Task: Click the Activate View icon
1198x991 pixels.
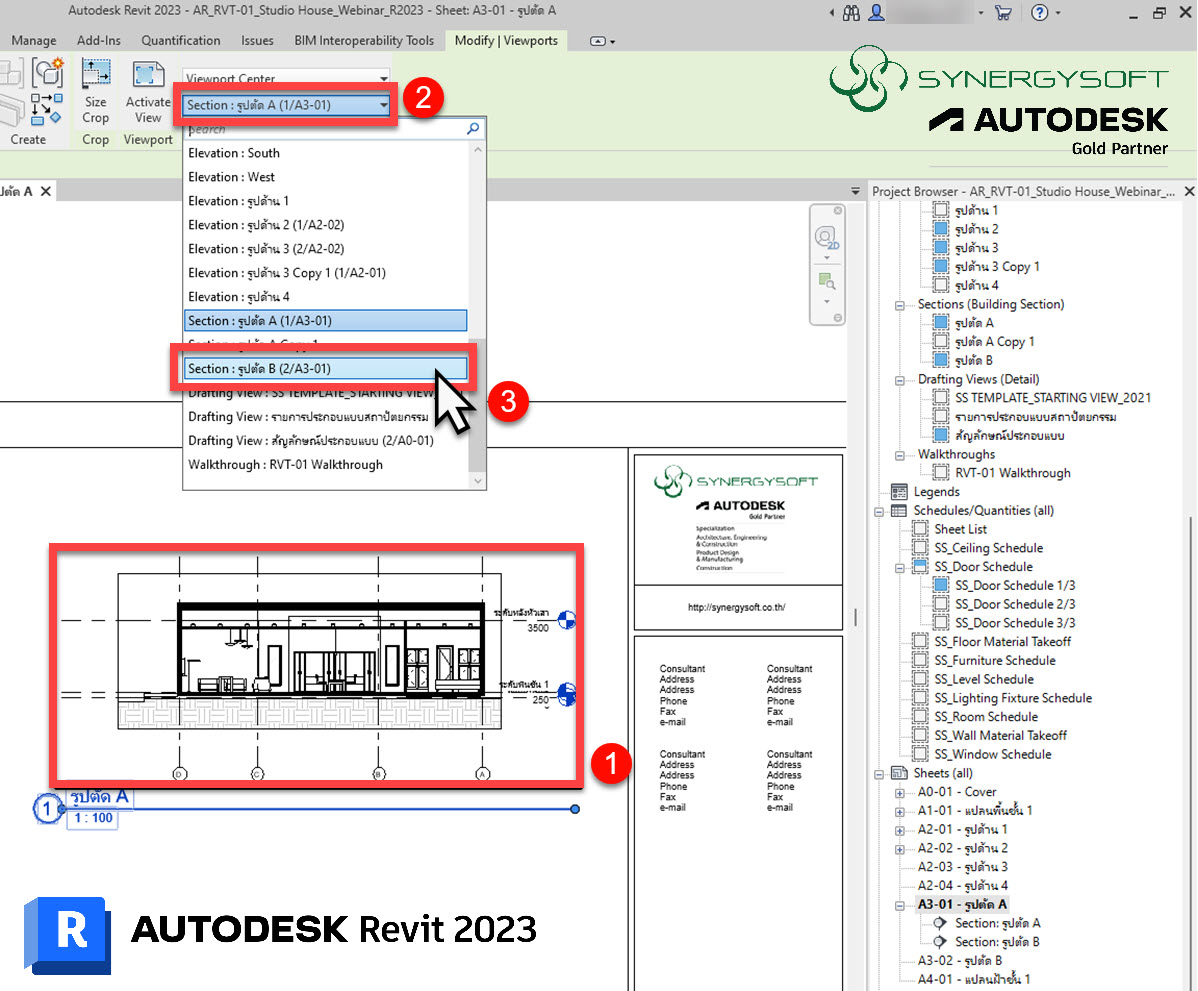Action: [x=148, y=76]
